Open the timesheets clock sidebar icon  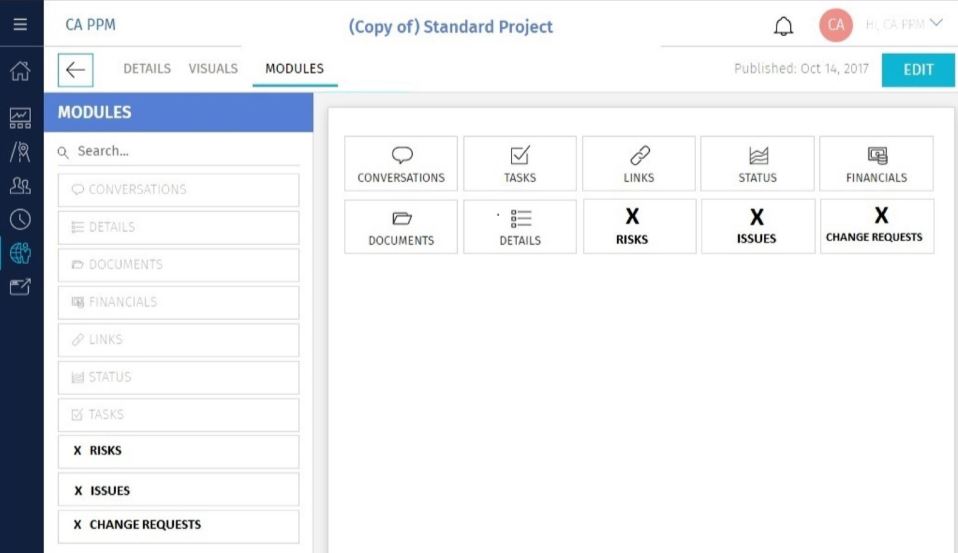(20, 219)
